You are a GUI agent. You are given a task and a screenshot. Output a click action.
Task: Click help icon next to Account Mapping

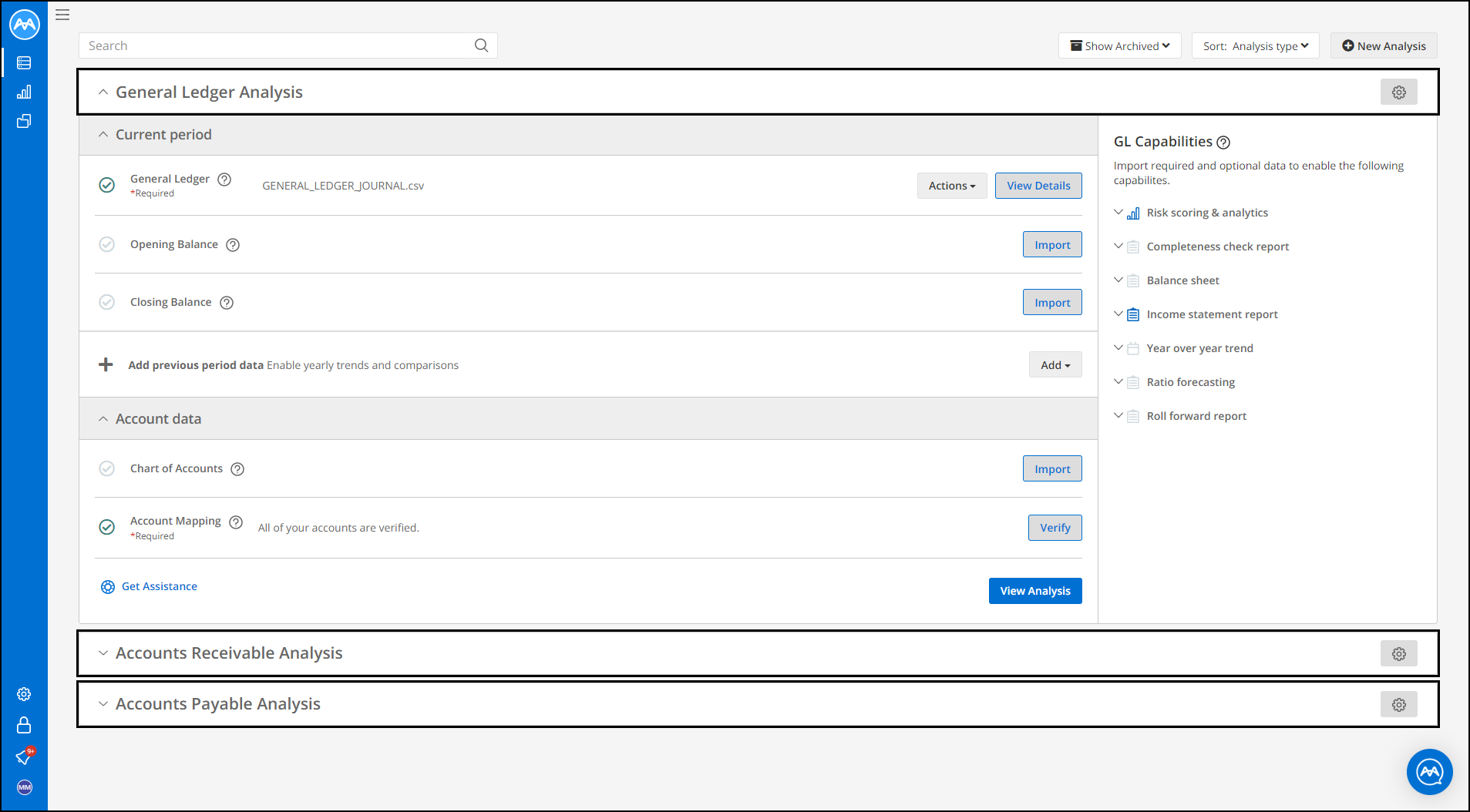(236, 522)
